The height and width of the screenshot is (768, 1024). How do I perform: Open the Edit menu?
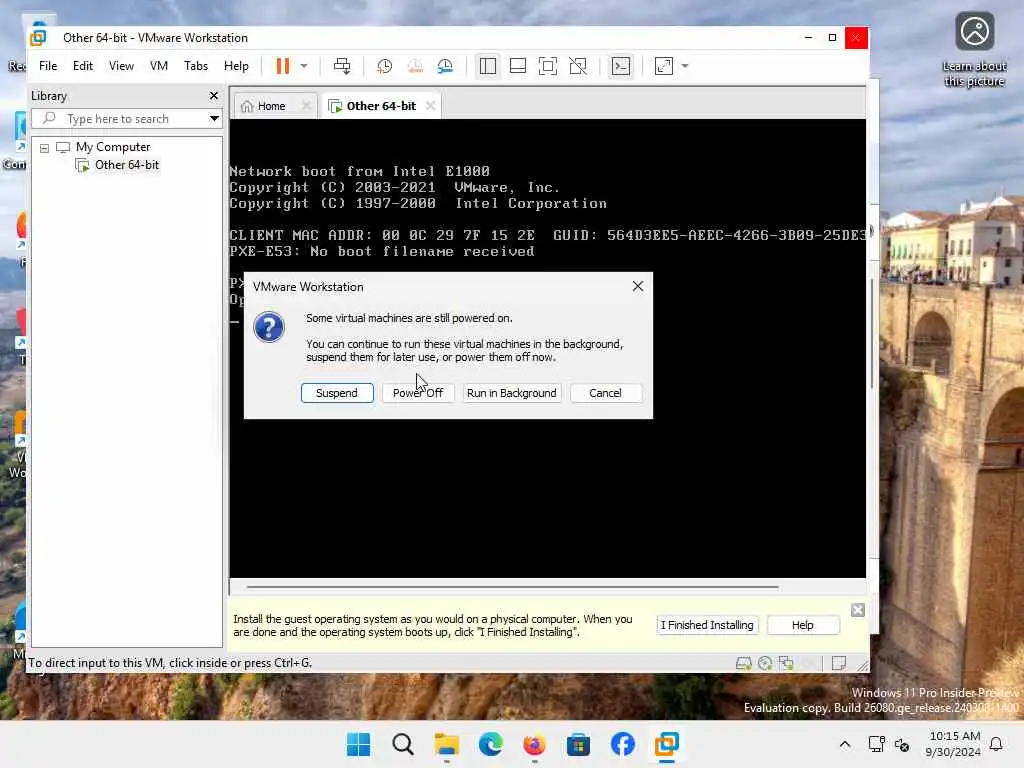click(83, 66)
